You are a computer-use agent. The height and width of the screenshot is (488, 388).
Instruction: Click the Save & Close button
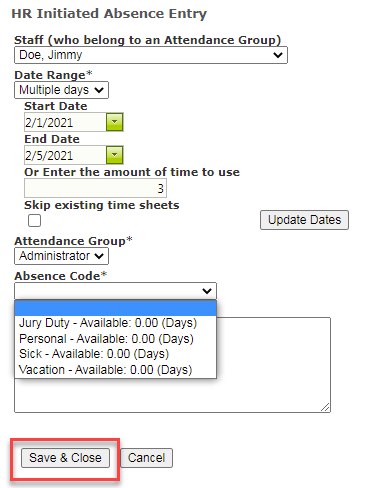(x=65, y=458)
